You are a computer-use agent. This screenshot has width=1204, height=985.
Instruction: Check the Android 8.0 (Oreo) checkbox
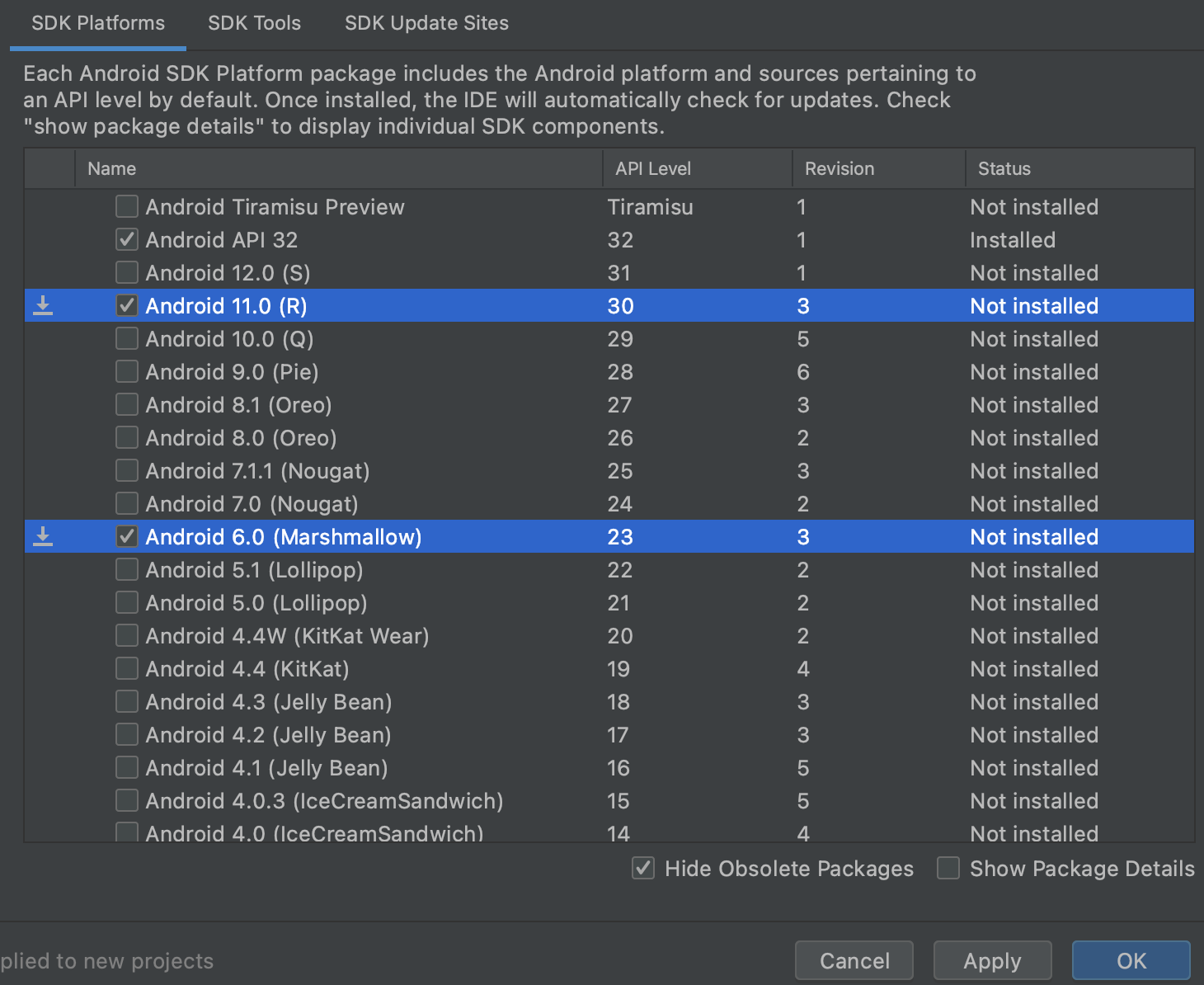[x=127, y=437]
